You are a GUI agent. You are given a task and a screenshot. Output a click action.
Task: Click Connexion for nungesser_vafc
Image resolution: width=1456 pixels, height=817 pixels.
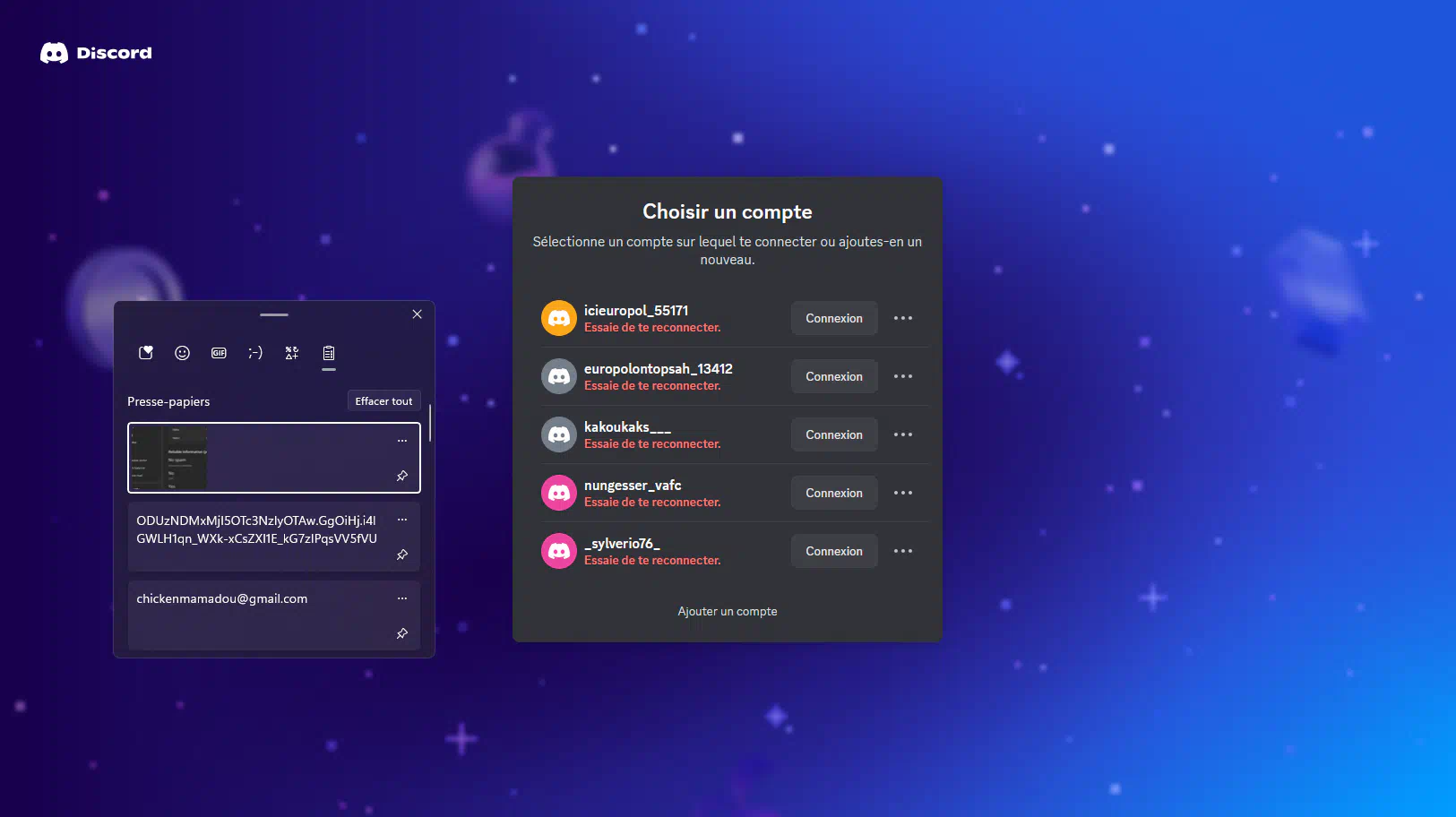click(x=834, y=493)
